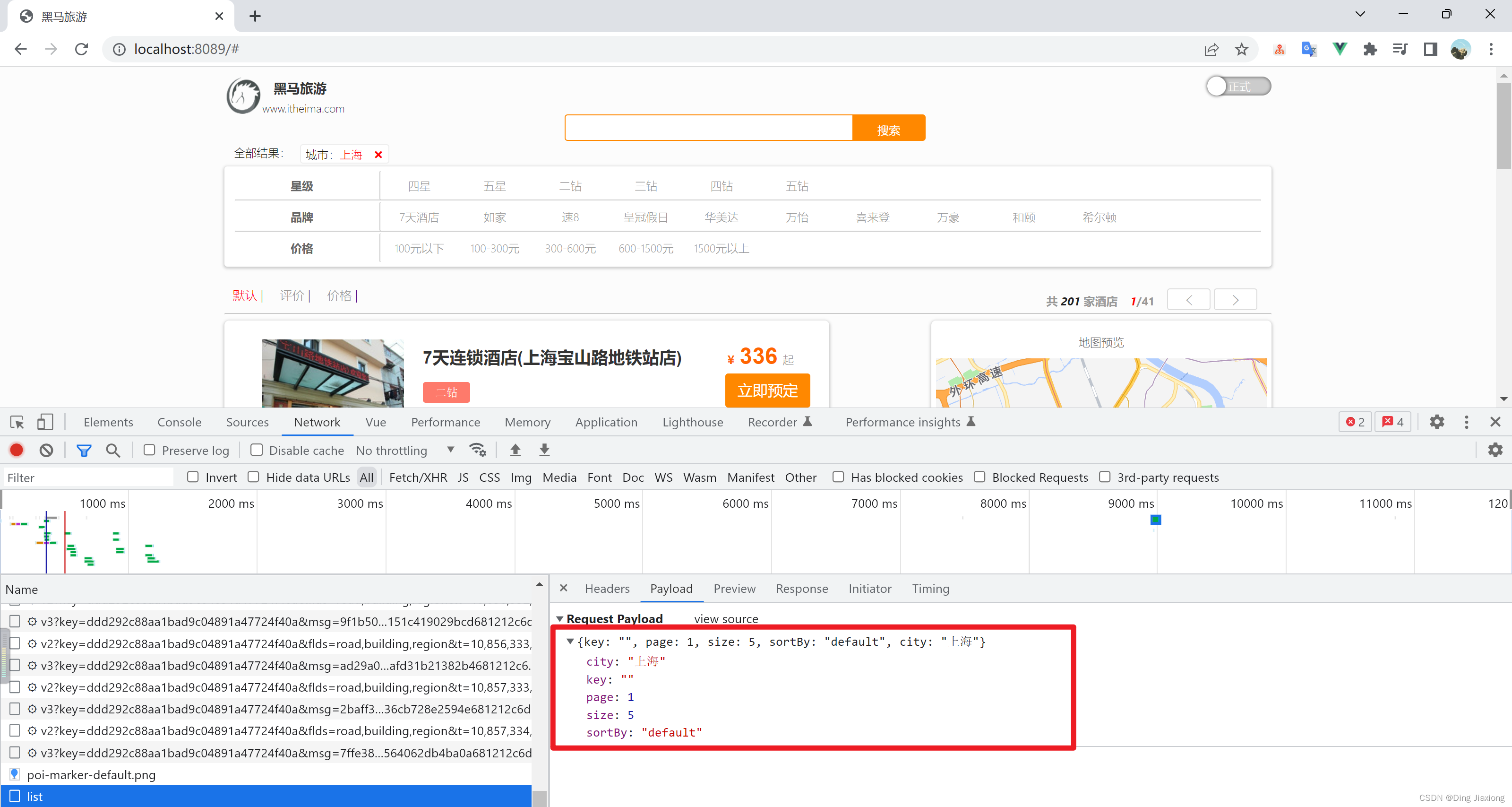Switch to the Console tab

click(x=179, y=422)
